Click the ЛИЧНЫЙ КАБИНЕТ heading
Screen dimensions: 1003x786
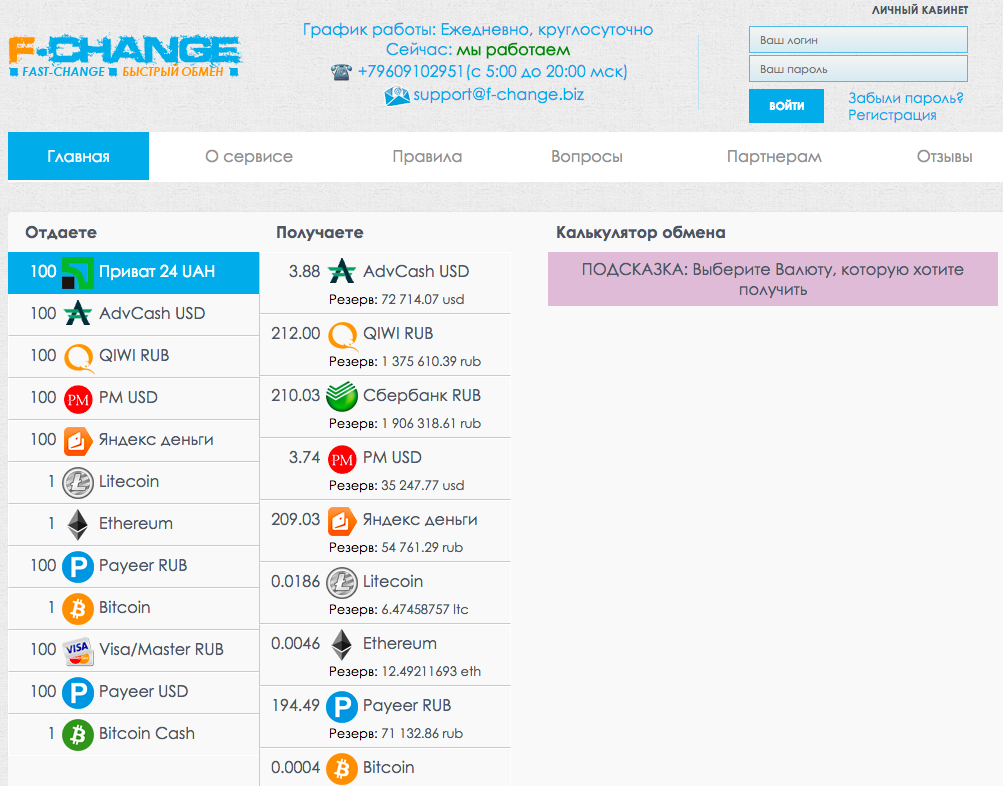tap(920, 10)
